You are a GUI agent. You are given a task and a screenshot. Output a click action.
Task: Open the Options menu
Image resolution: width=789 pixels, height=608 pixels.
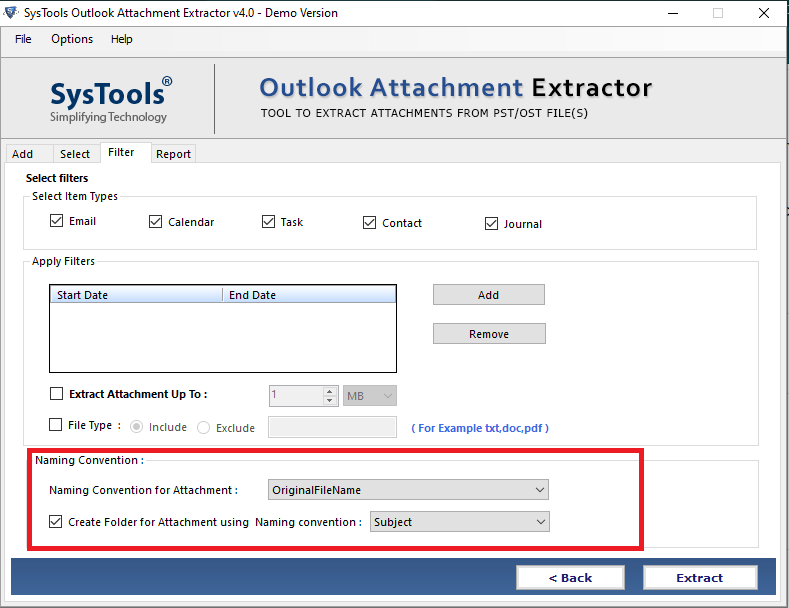72,39
